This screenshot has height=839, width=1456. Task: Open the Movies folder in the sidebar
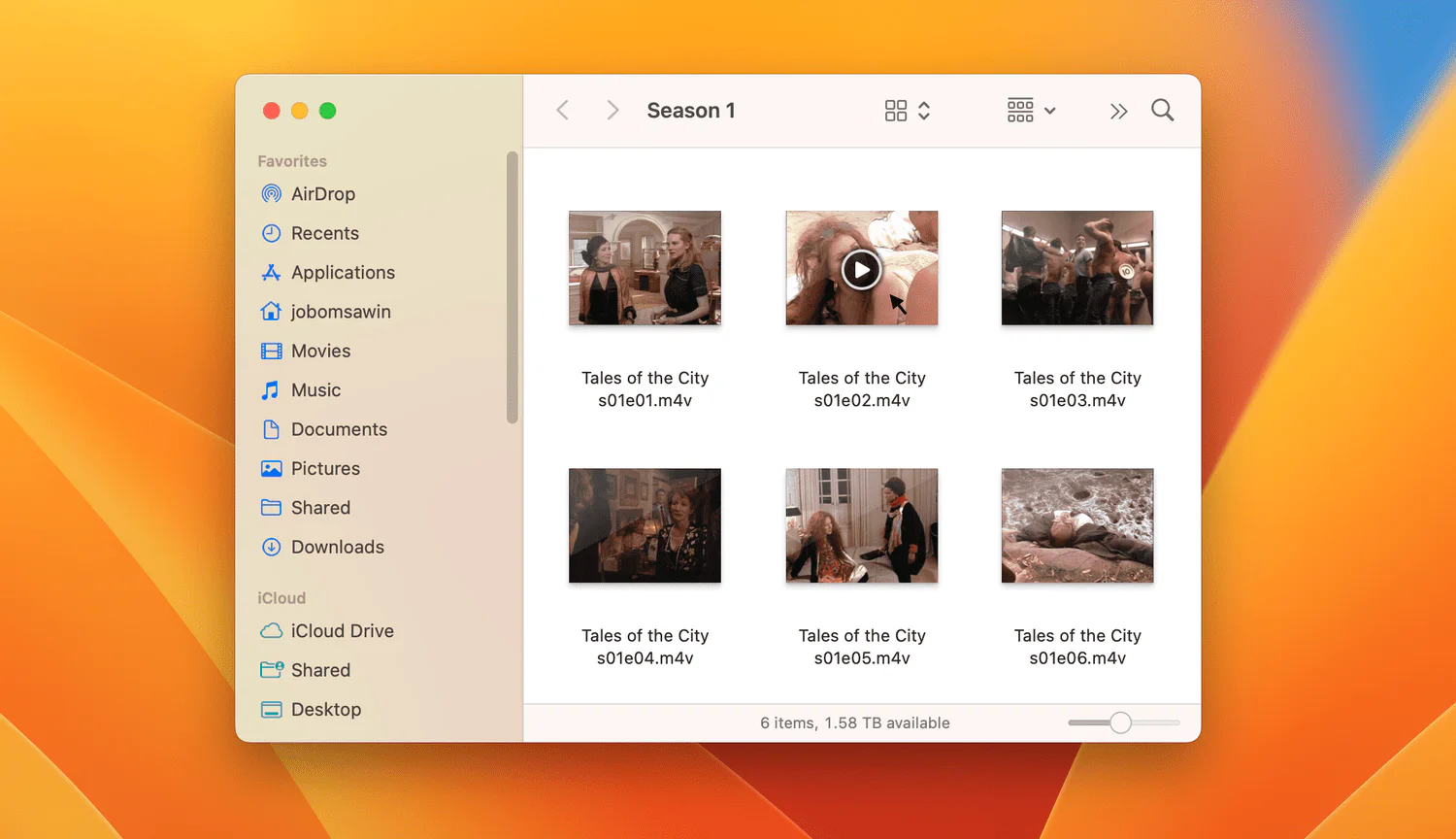(320, 351)
